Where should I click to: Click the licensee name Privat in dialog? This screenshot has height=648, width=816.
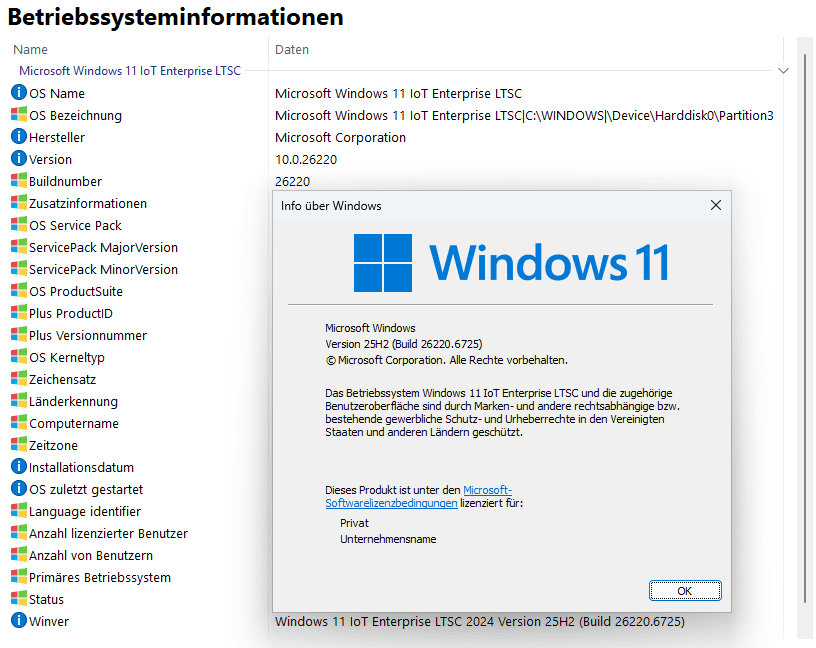coord(354,523)
